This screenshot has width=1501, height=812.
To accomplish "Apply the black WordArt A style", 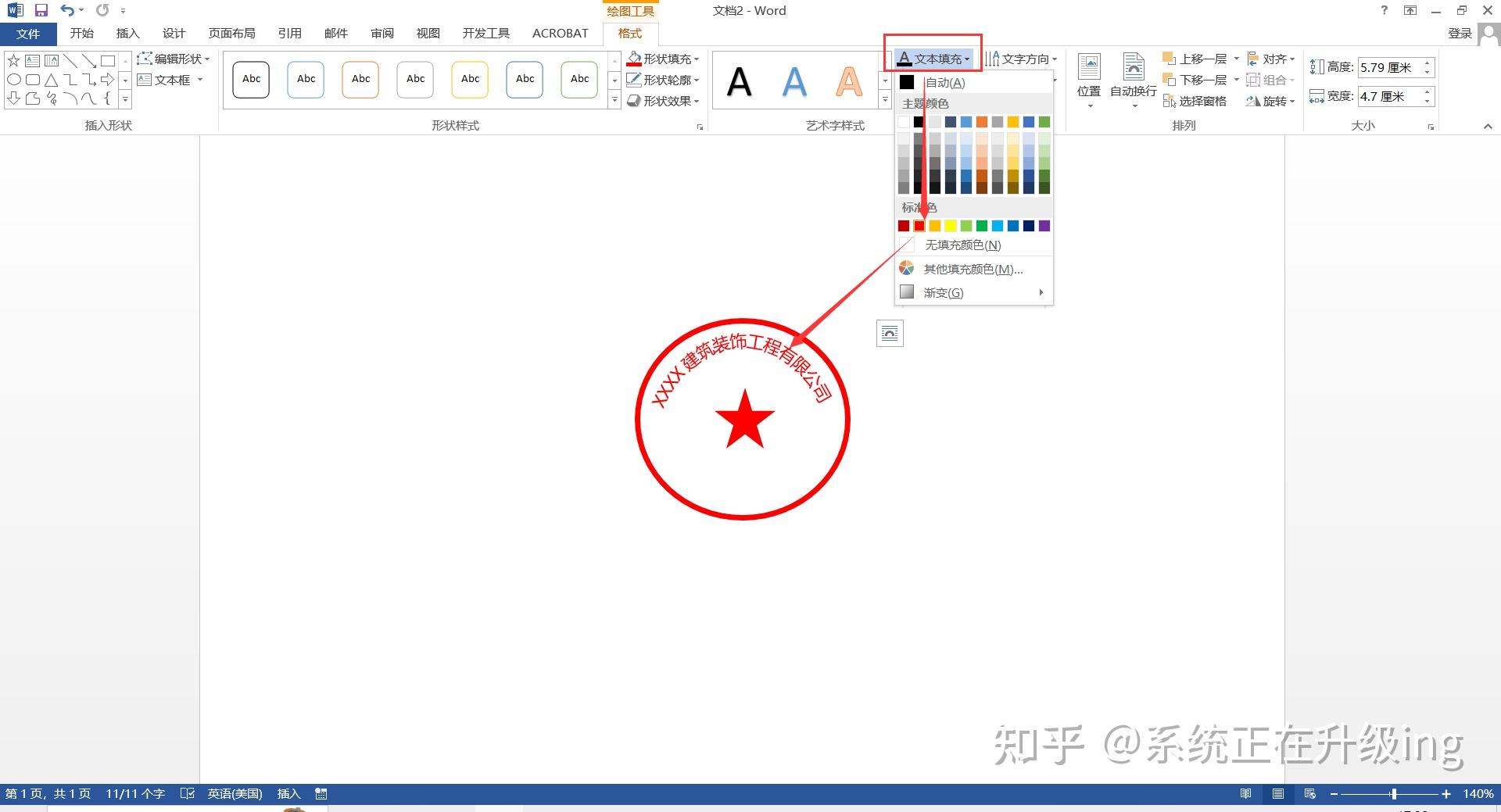I will (739, 82).
